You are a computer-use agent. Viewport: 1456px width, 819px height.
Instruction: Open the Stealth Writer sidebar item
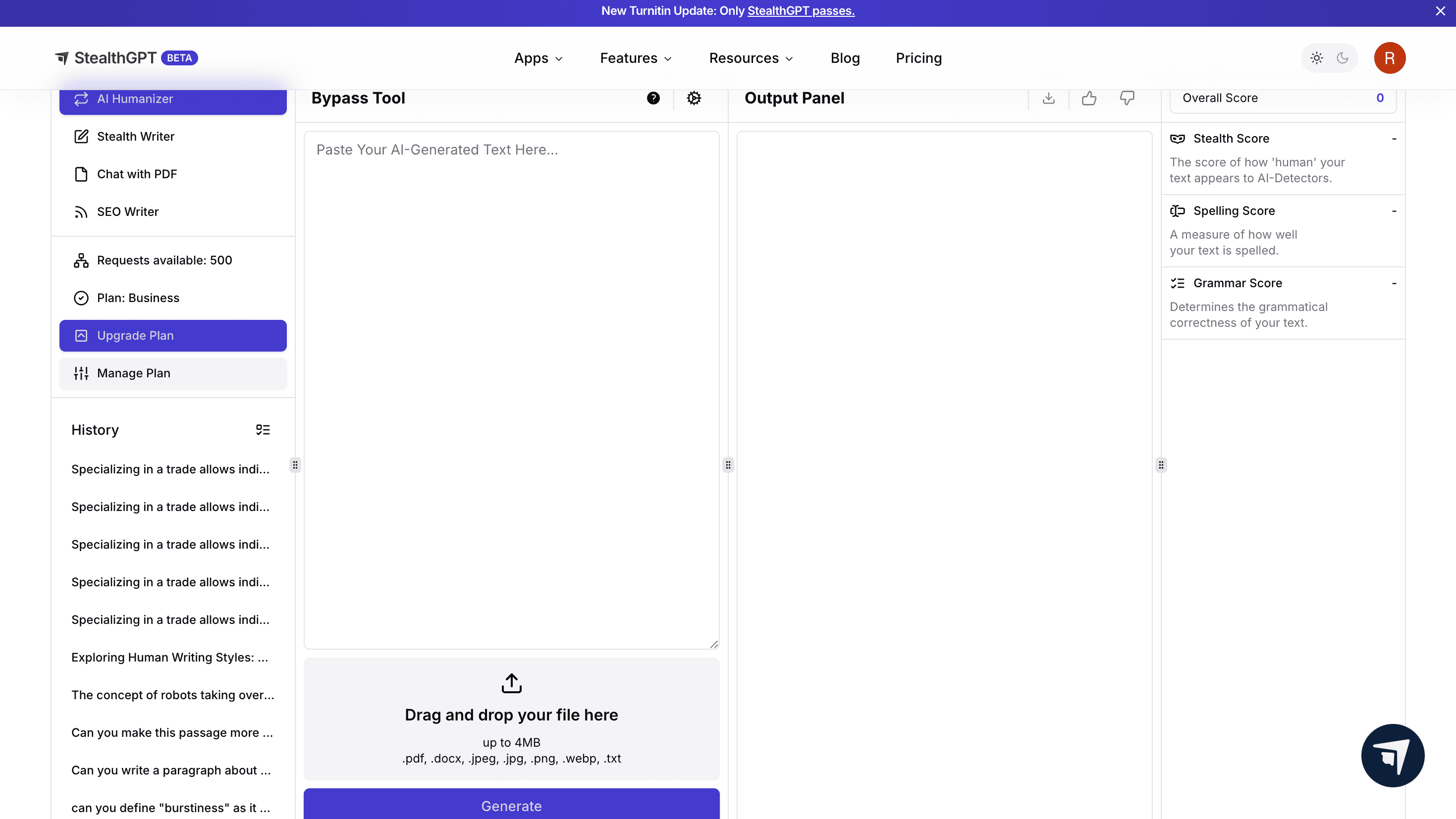136,137
